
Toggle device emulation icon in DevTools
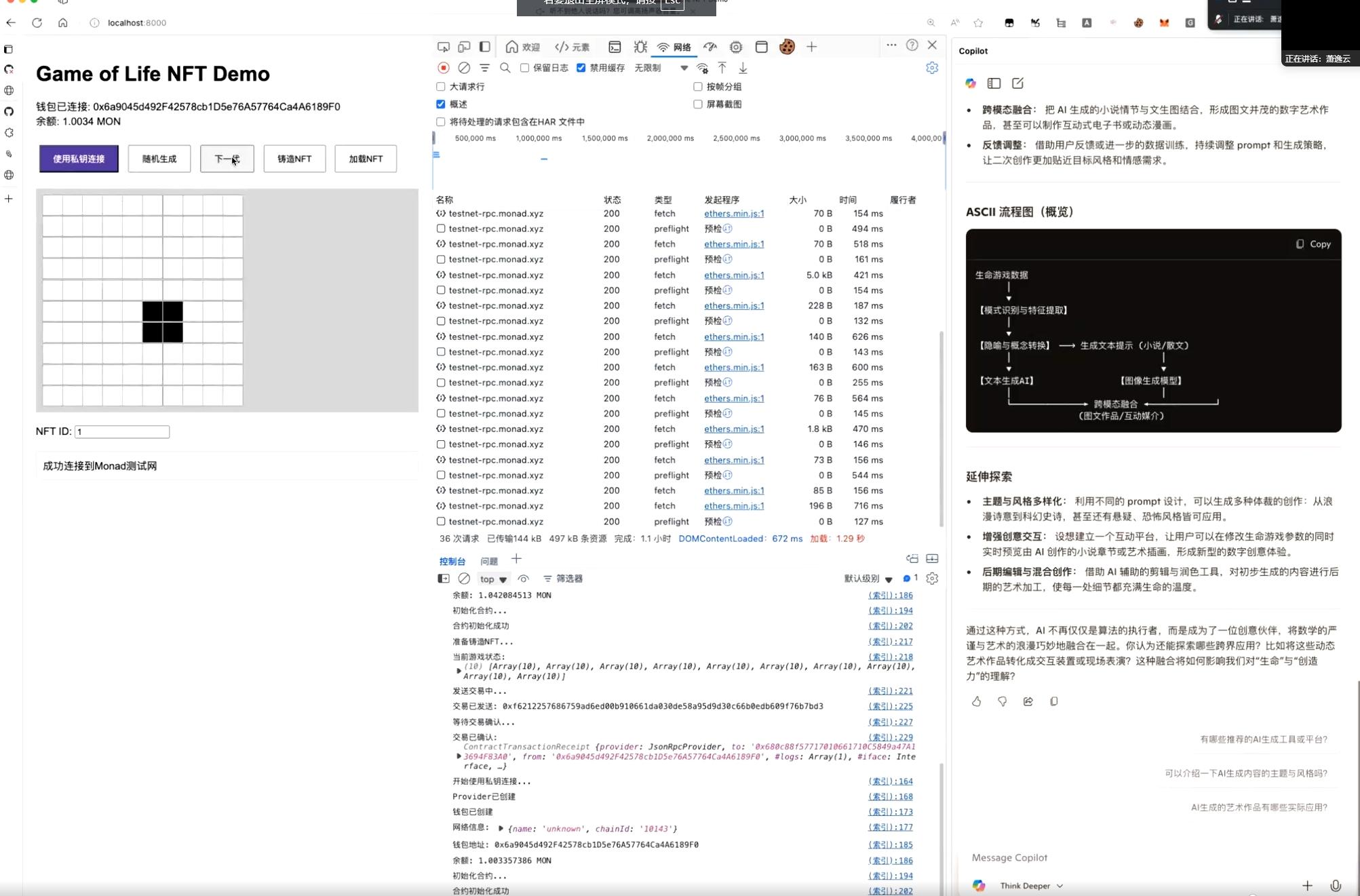pyautogui.click(x=464, y=47)
